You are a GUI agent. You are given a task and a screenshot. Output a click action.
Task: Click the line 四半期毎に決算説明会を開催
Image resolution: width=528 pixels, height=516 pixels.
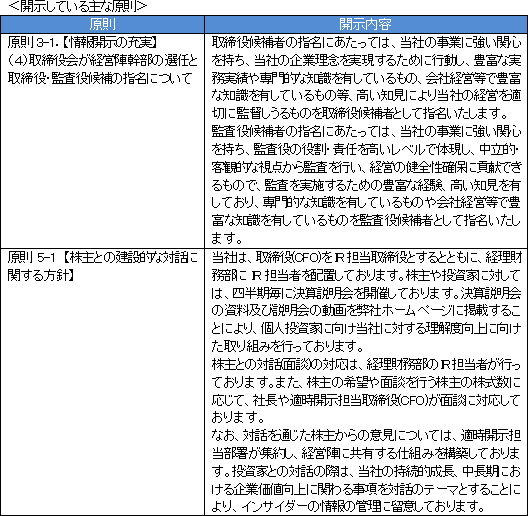pyautogui.click(x=366, y=293)
